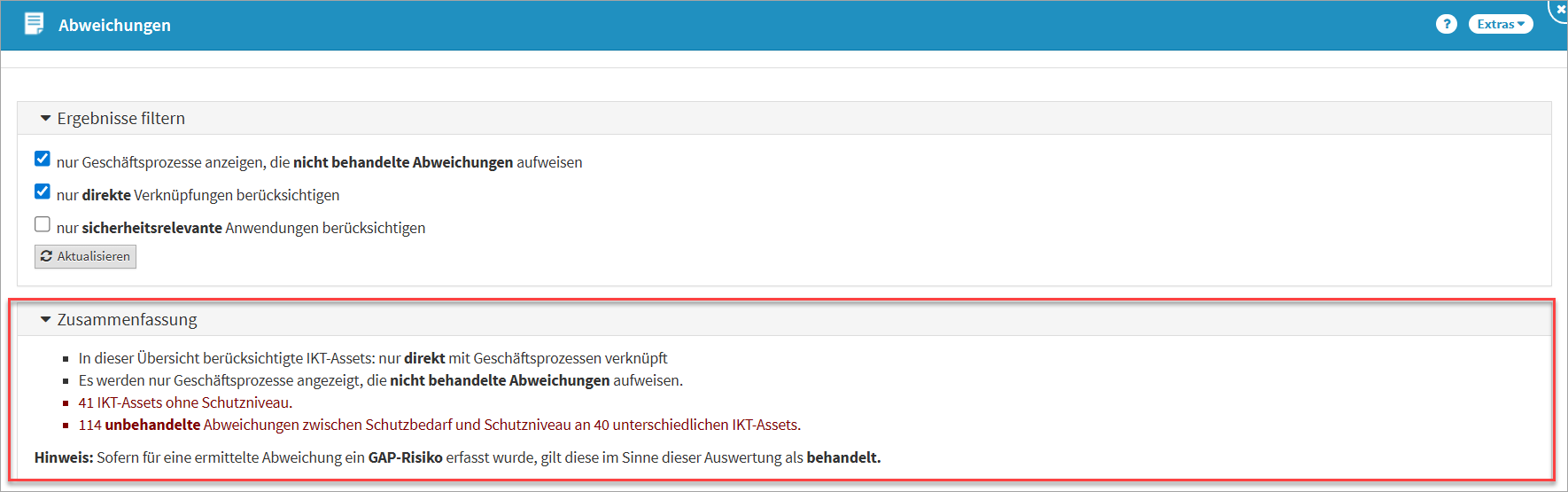Collapse the Zusammenfassung section arrow
1568x492 pixels.
point(45,320)
